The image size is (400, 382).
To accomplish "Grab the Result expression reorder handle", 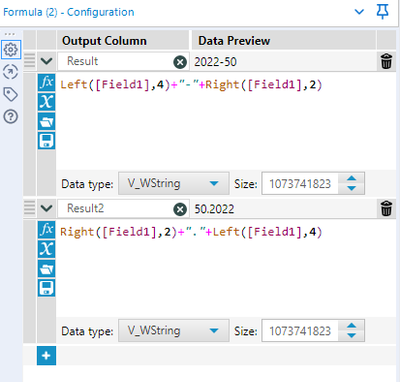I will point(30,61).
